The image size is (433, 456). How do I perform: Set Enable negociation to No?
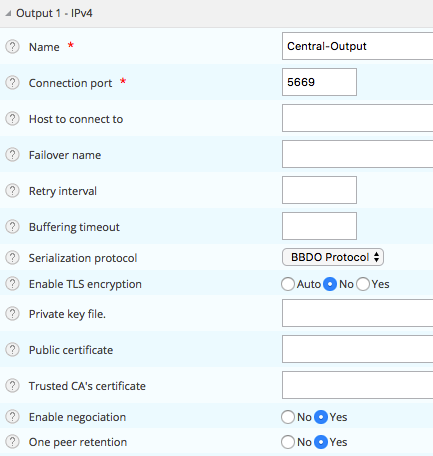pyautogui.click(x=288, y=417)
